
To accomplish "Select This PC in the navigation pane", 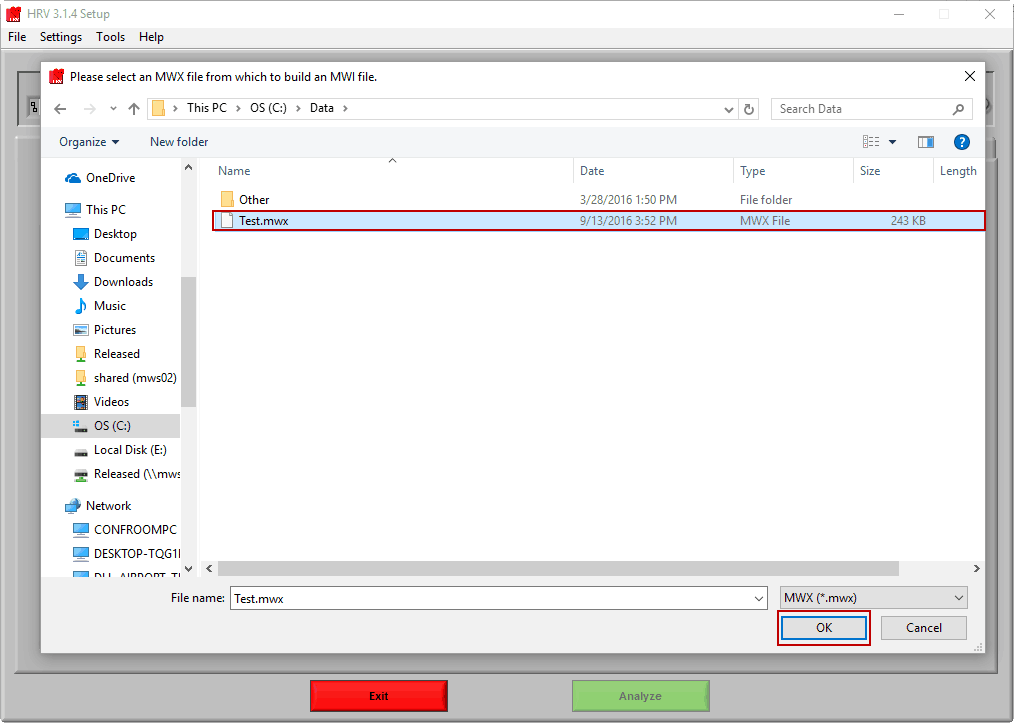I will (106, 210).
